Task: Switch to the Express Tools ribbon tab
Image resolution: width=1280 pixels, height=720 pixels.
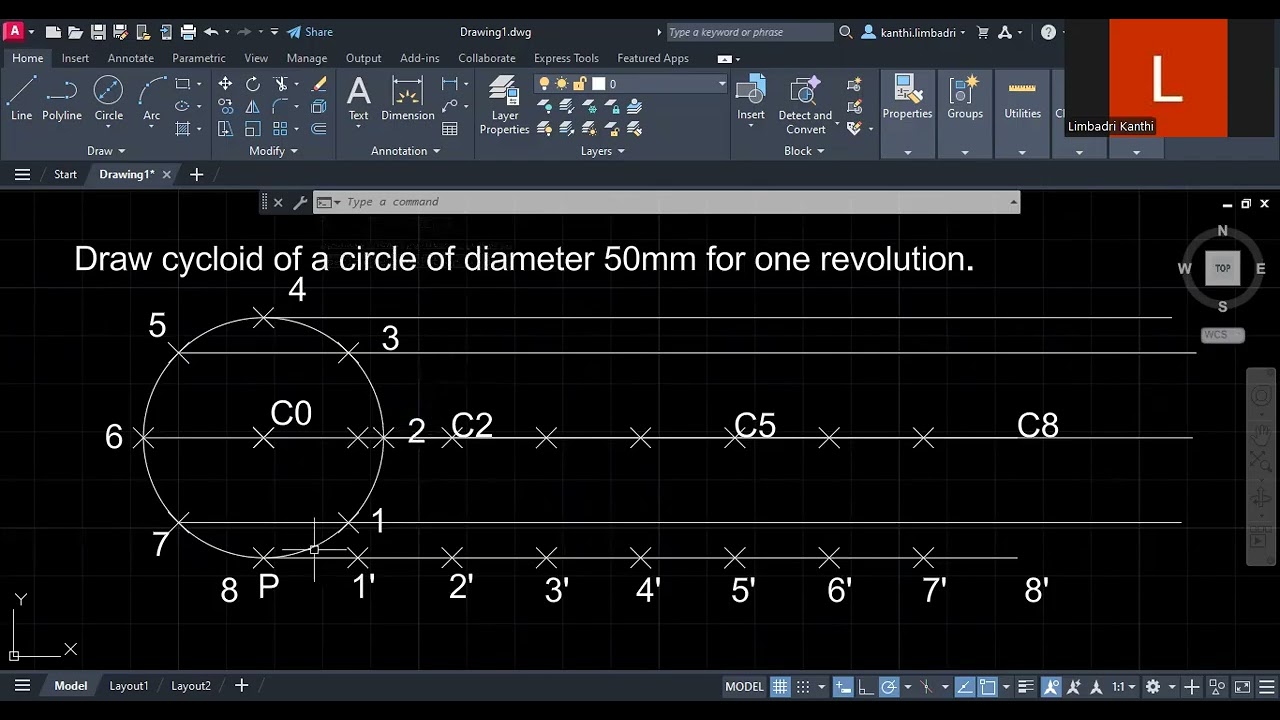Action: (x=566, y=58)
